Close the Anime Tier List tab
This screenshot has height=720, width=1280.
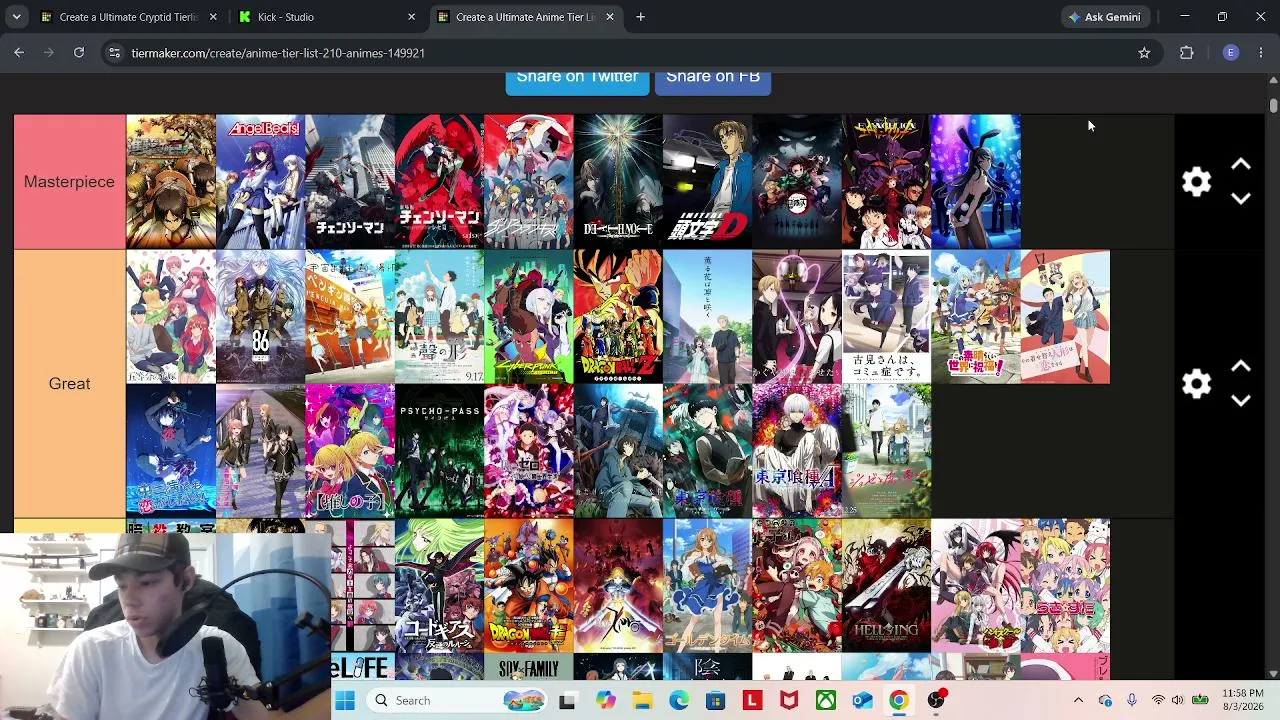610,17
